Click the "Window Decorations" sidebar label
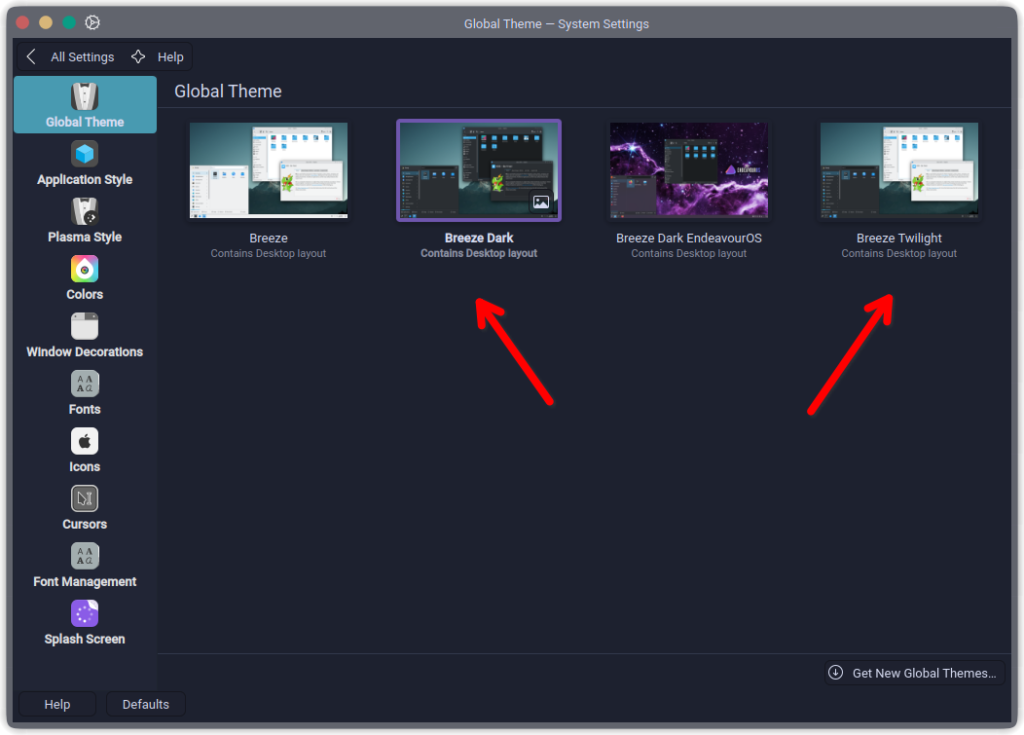 84,351
